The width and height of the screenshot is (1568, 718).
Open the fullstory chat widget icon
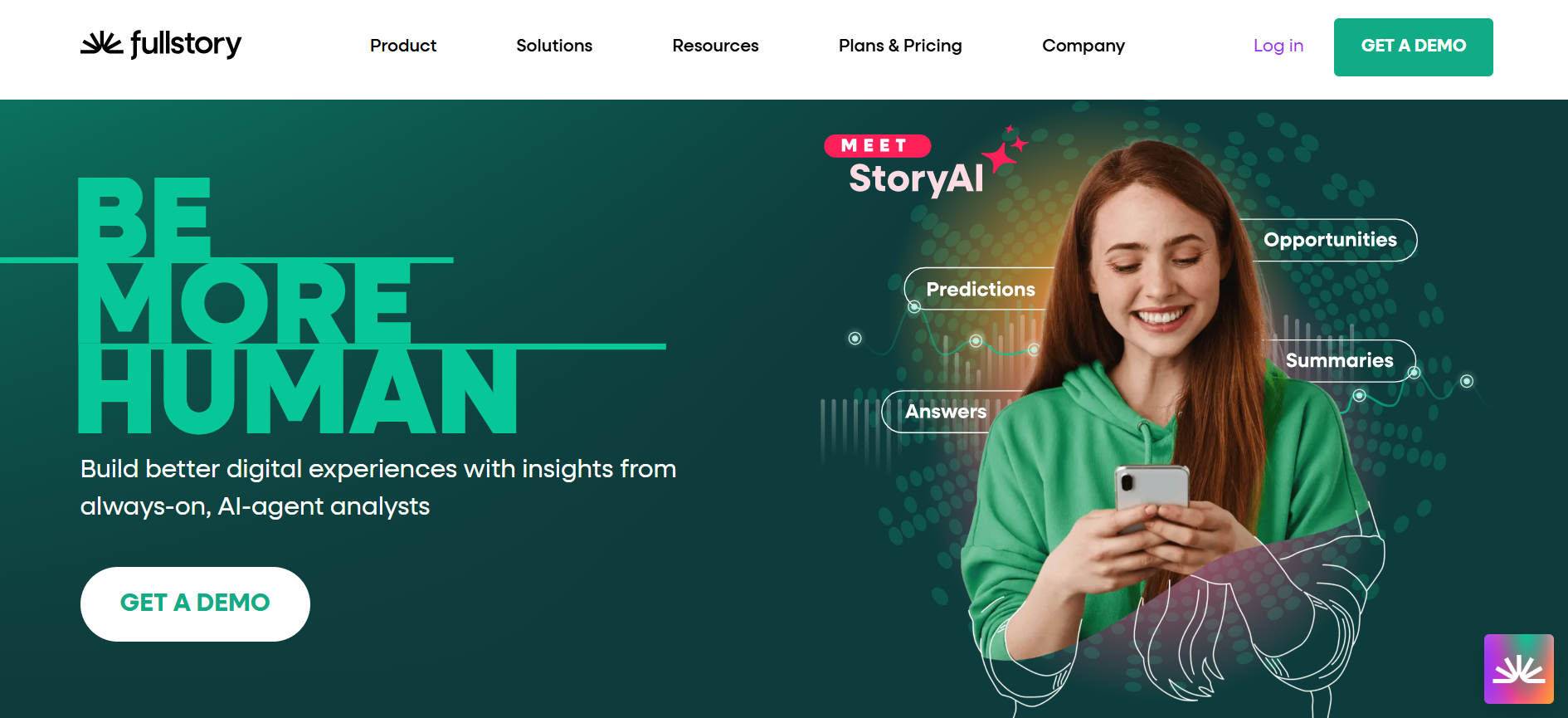click(1518, 669)
